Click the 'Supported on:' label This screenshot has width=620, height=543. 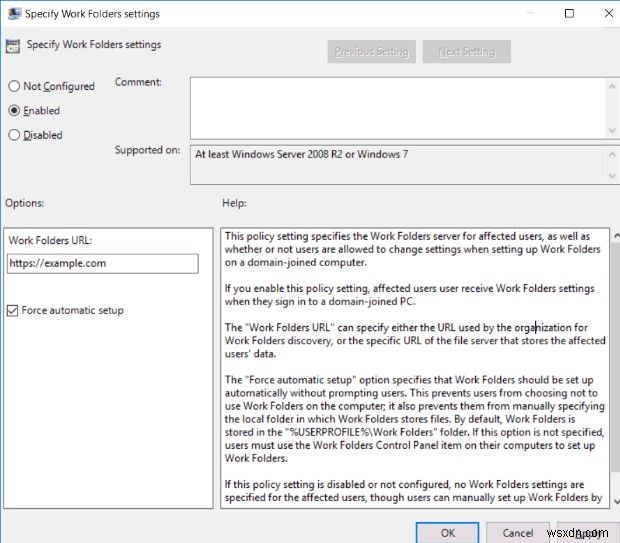click(x=147, y=150)
